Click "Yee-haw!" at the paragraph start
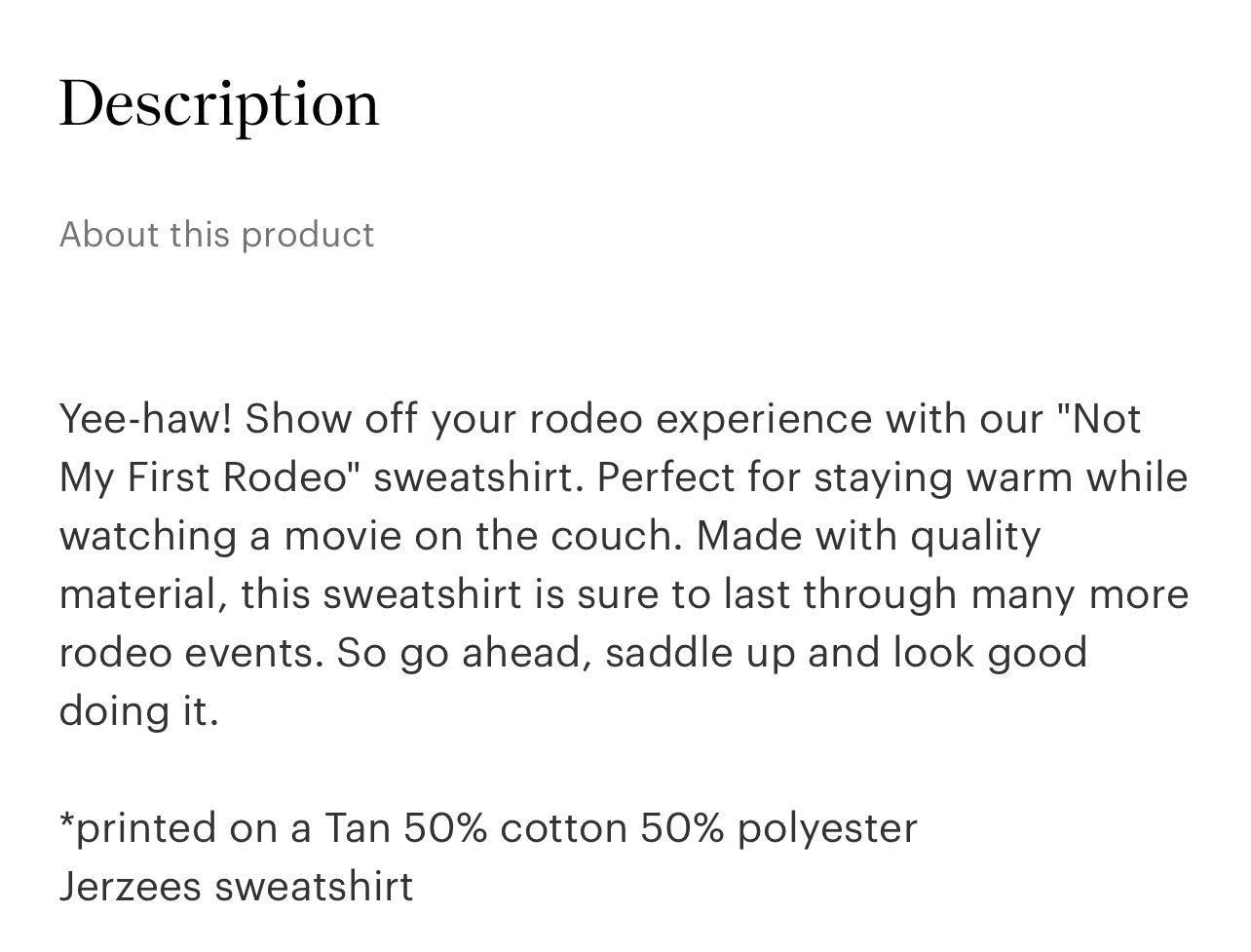The image size is (1251, 952). [x=145, y=419]
